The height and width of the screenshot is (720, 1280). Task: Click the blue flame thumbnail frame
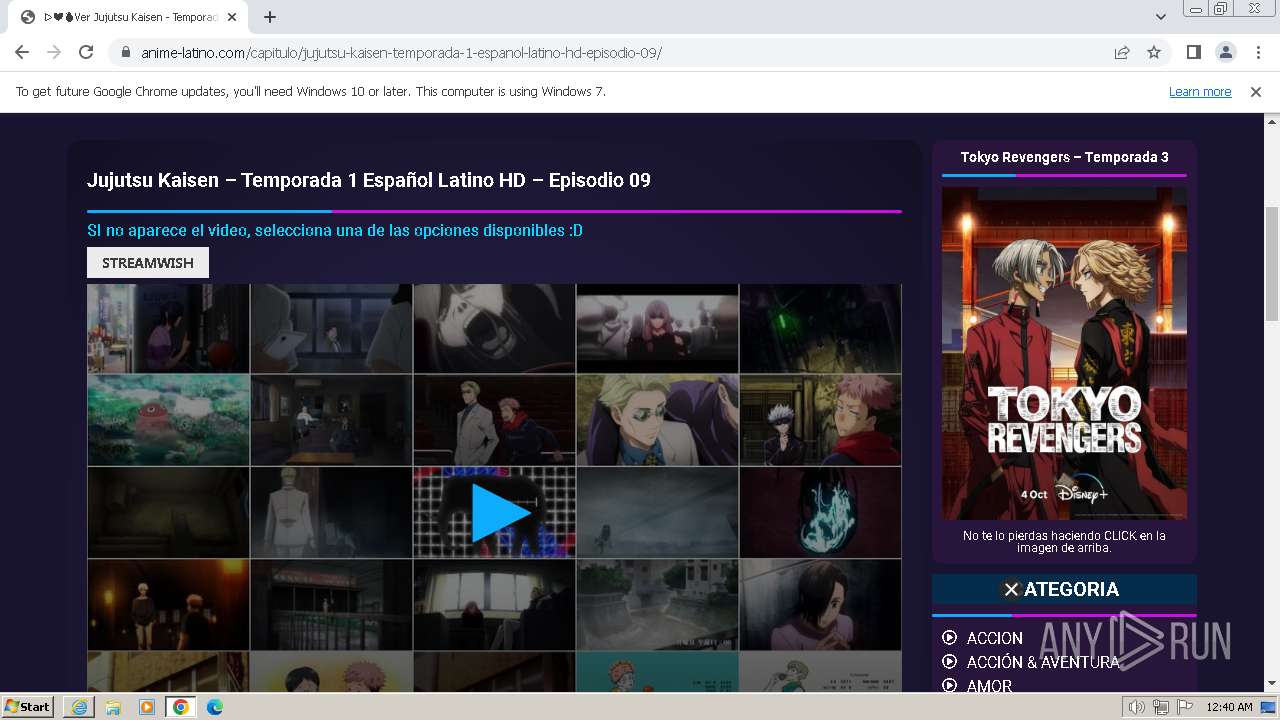820,512
